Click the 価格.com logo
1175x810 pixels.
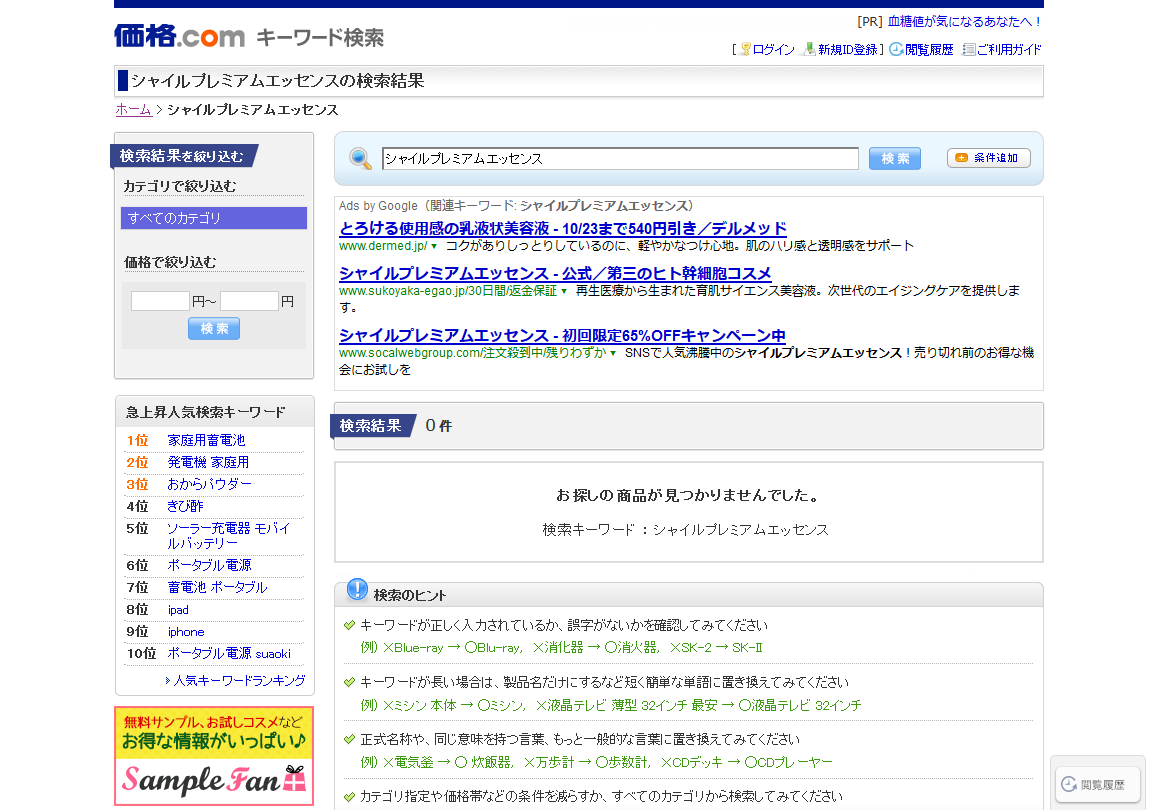coord(179,36)
